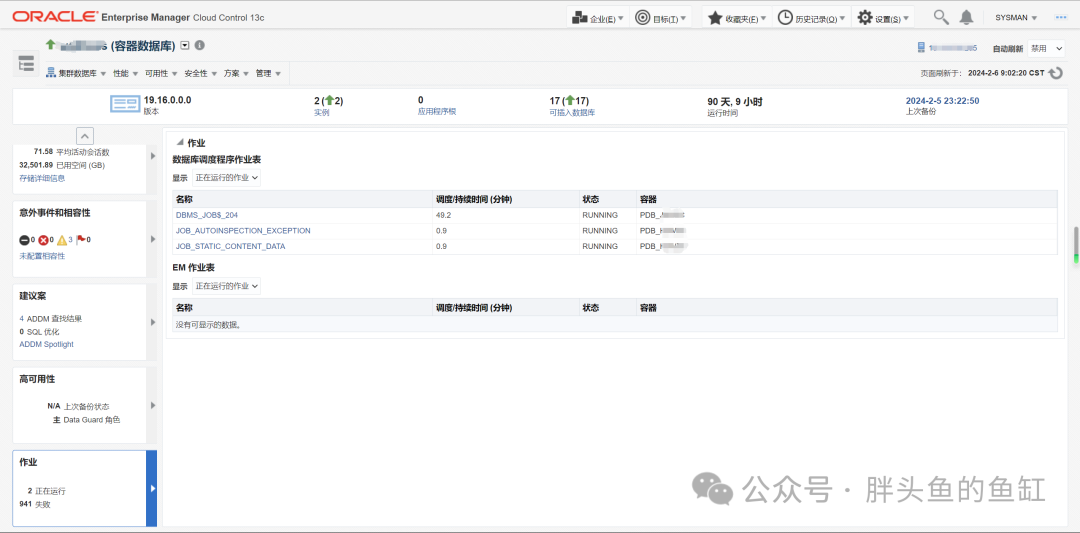Open the 企业(E) Enterprise menu
The image size is (1080, 533).
point(598,18)
